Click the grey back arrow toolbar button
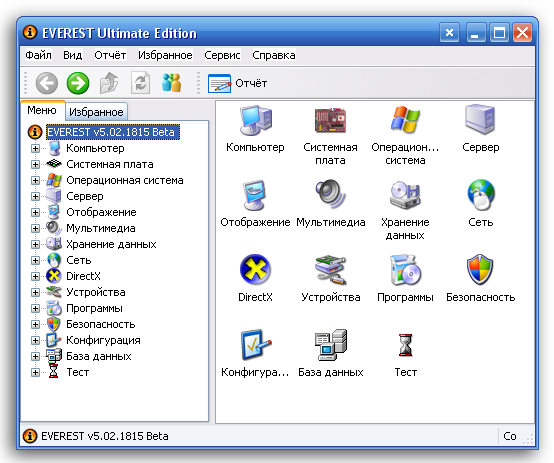This screenshot has height=463, width=554. 47,83
